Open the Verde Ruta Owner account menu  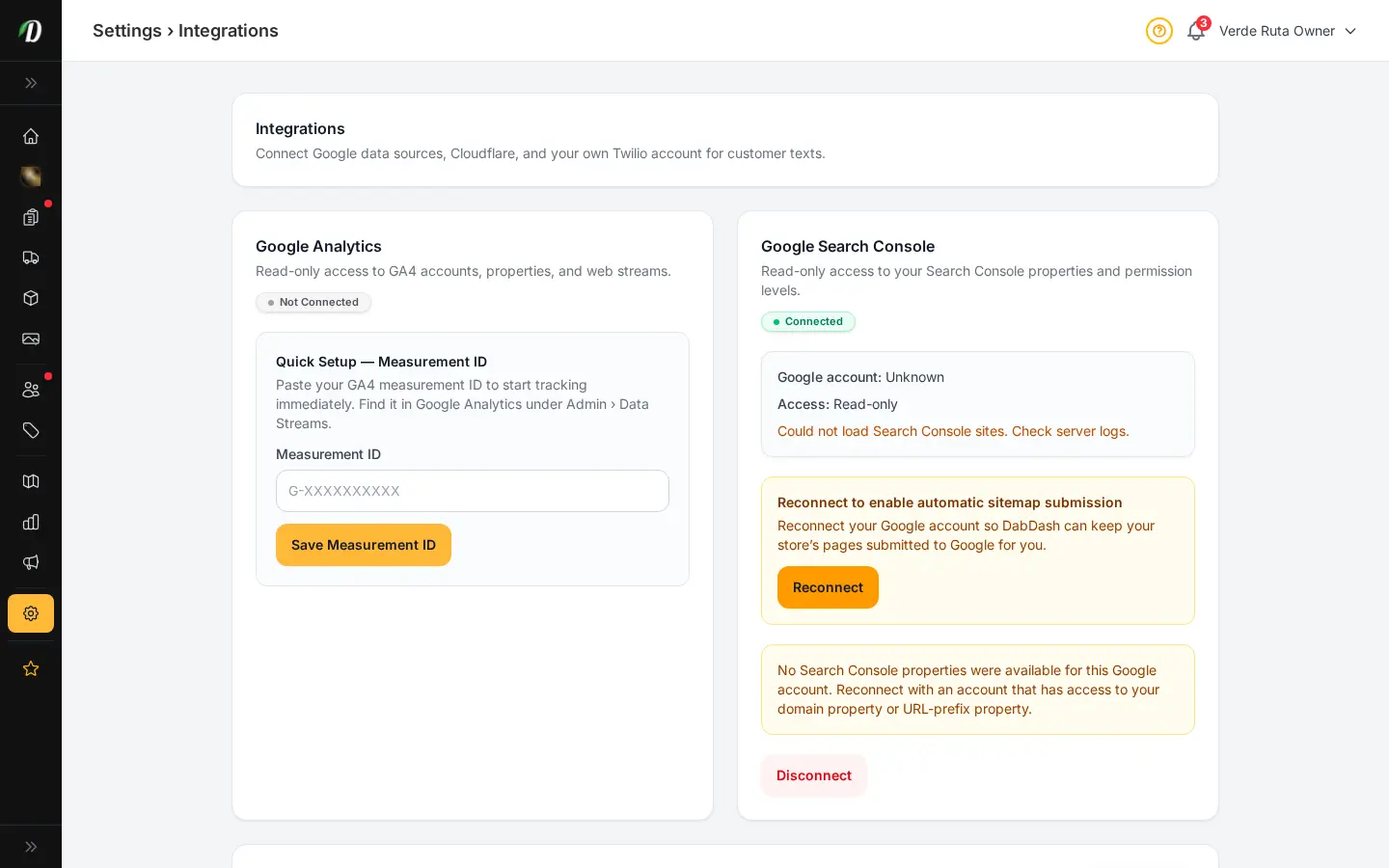point(1288,31)
